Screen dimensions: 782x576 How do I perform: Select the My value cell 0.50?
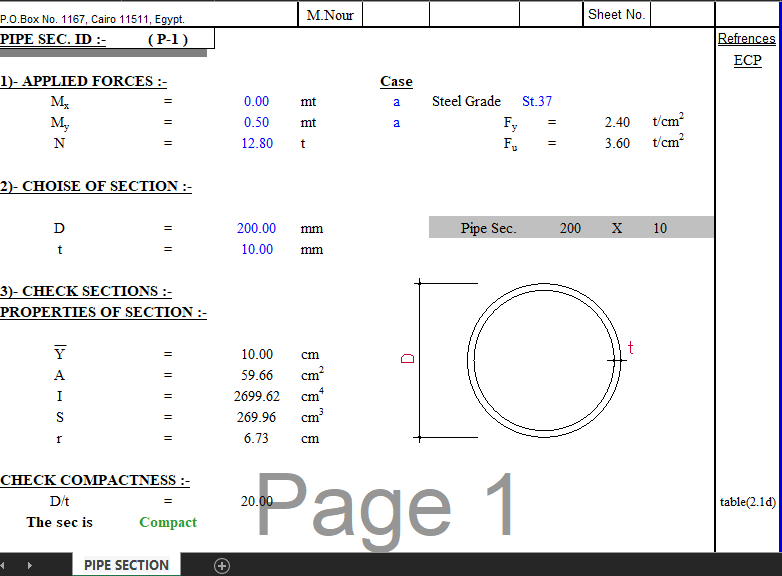tap(256, 122)
